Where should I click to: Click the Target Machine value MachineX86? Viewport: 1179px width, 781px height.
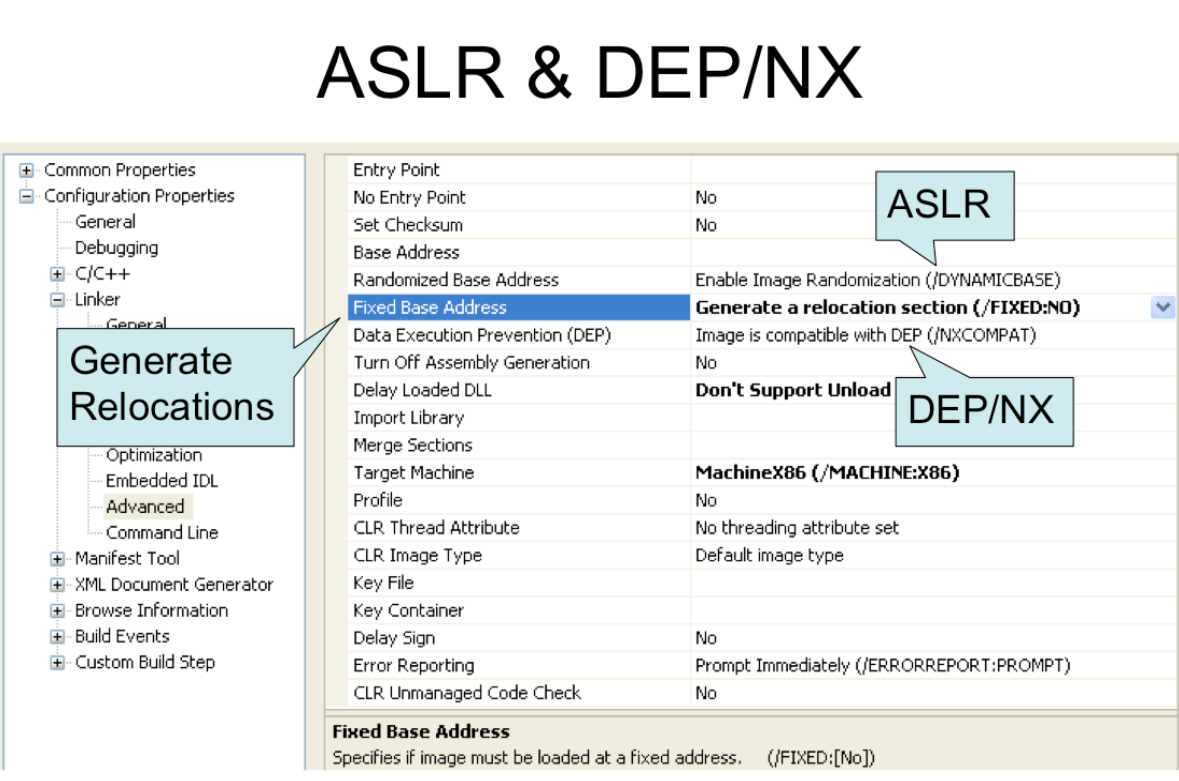click(x=827, y=473)
